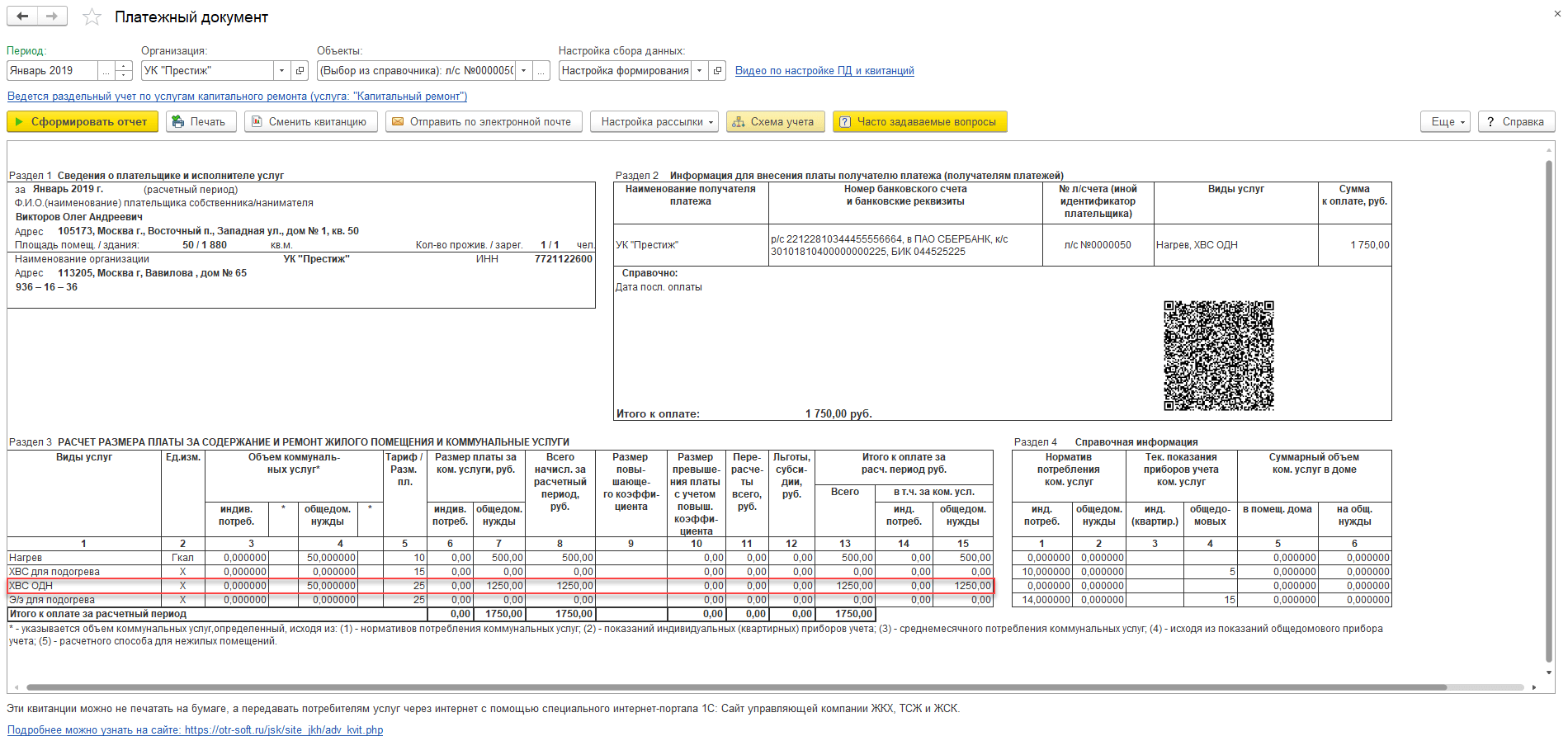Click Сформировать отчет button

coord(82,122)
